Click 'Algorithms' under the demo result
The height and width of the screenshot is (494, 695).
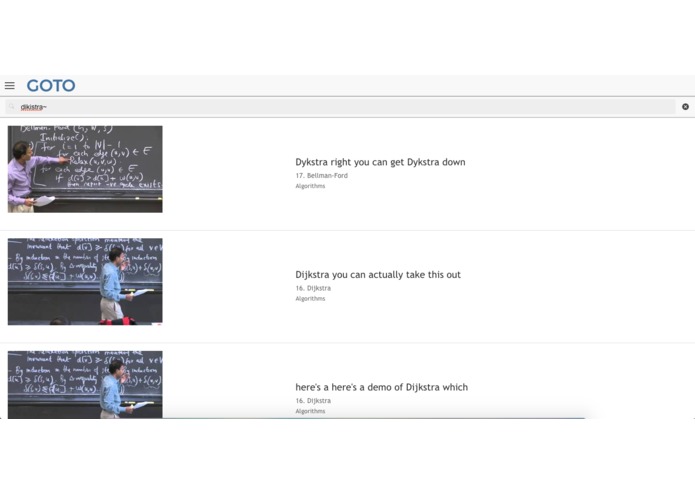tap(310, 411)
